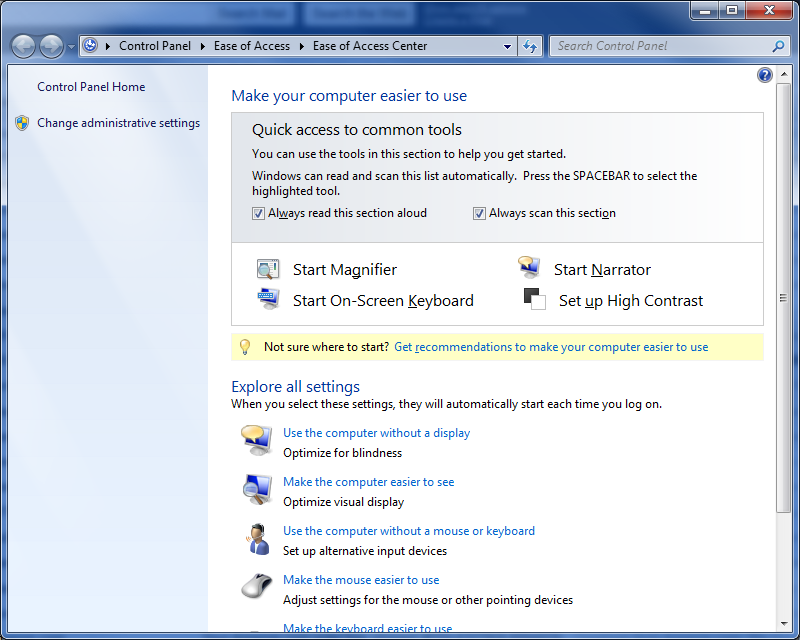Click the monitor icon for blindness optimization

257,440
